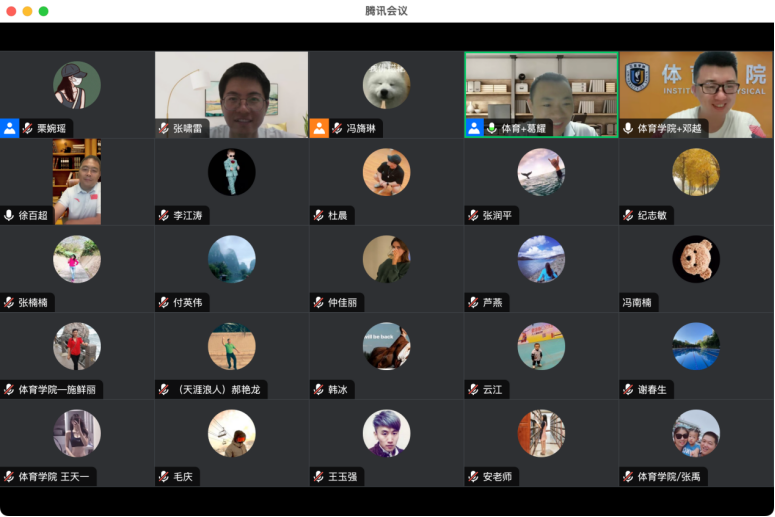775x517 pixels.
Task: Click the muted mic icon for 韩冰
Action: [x=318, y=389]
